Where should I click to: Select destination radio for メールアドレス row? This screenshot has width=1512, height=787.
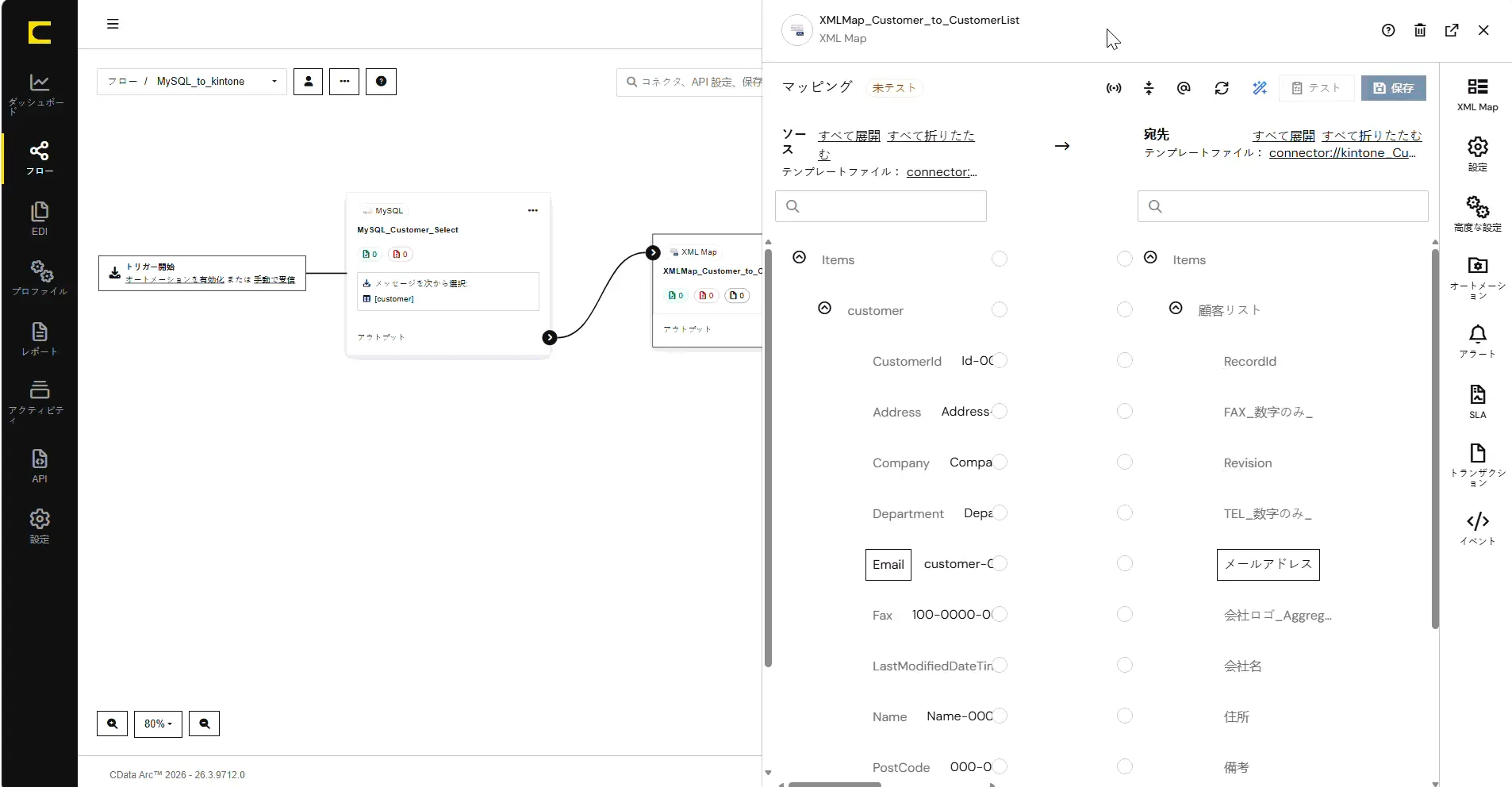1124,563
